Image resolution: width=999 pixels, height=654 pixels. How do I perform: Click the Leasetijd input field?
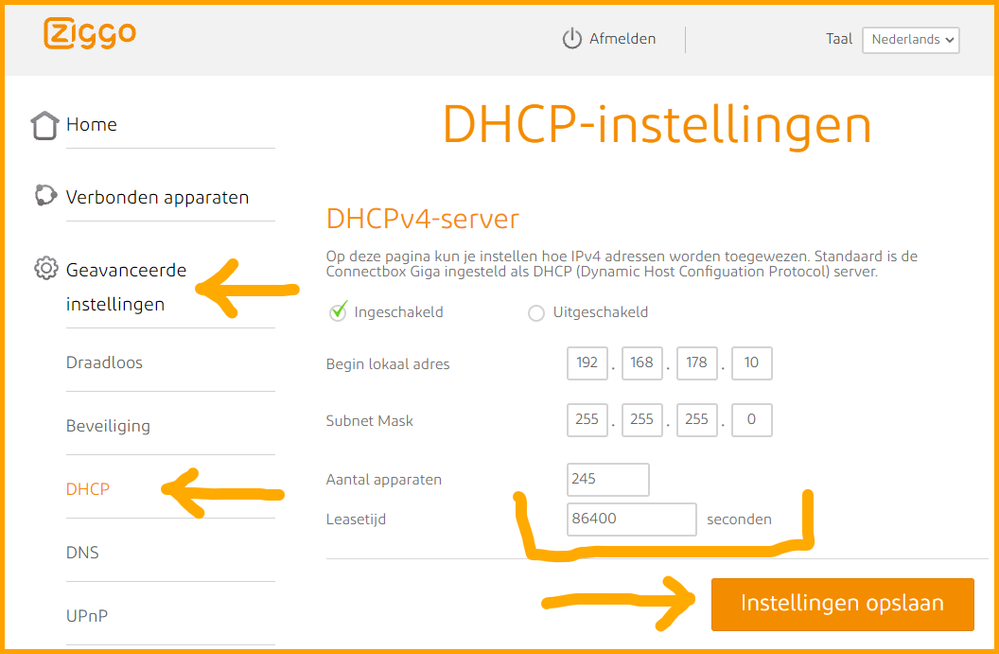(631, 520)
